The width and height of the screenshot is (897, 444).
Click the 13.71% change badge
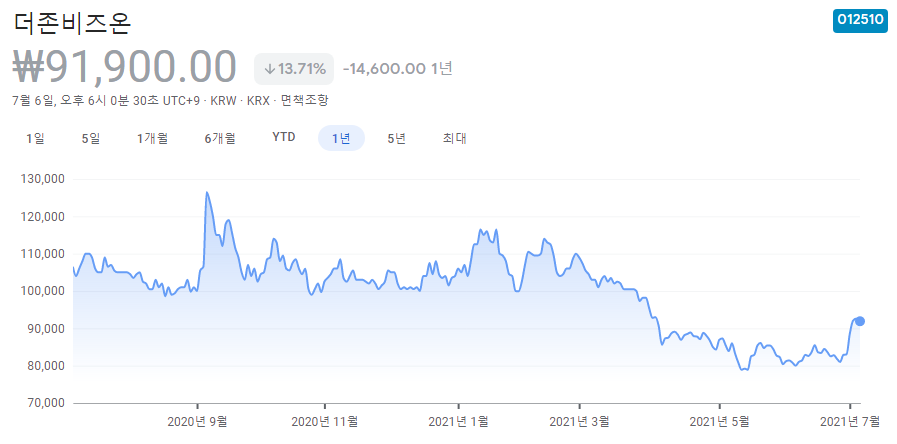tap(293, 69)
